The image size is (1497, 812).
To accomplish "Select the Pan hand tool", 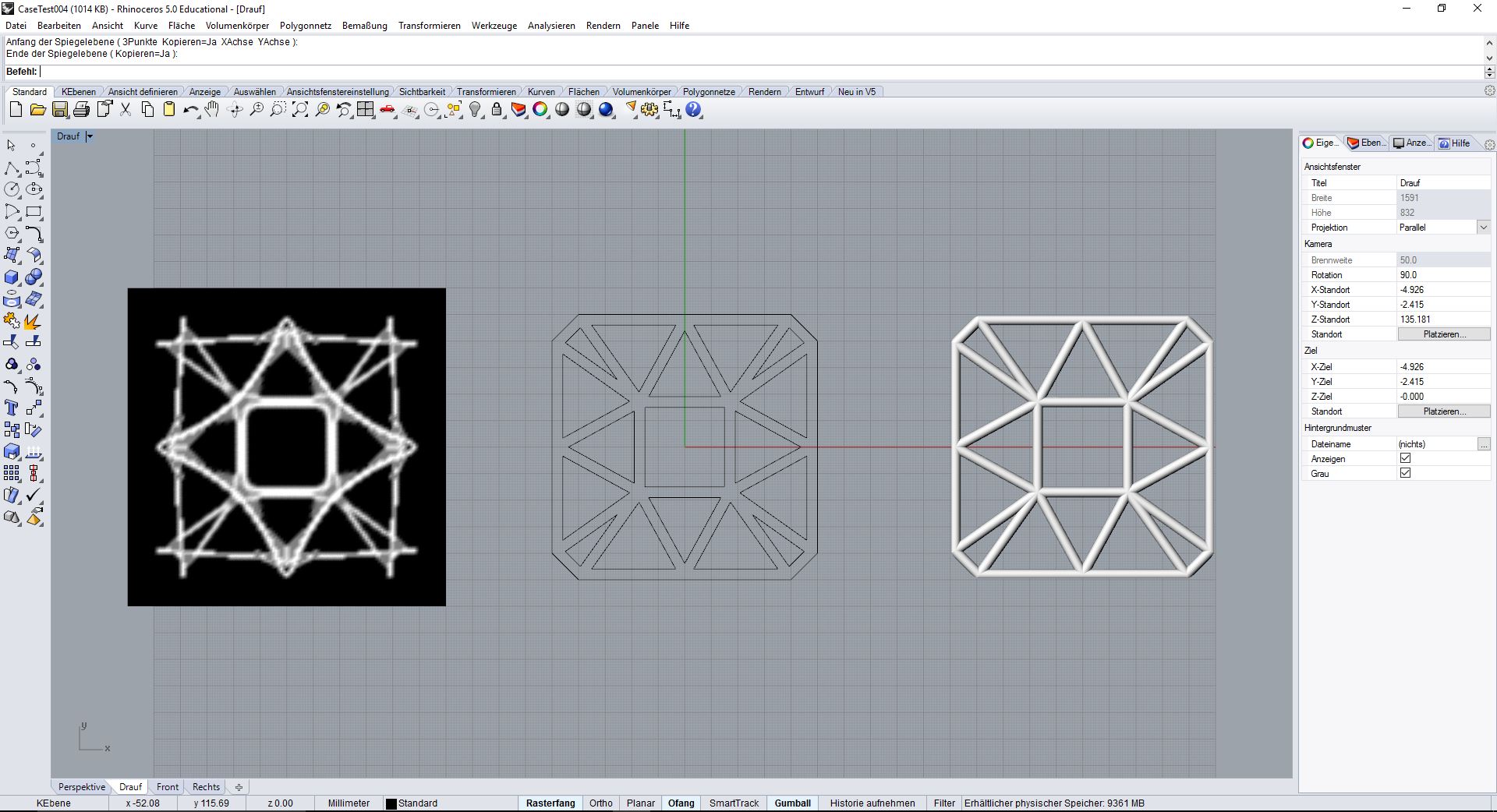I will click(212, 110).
